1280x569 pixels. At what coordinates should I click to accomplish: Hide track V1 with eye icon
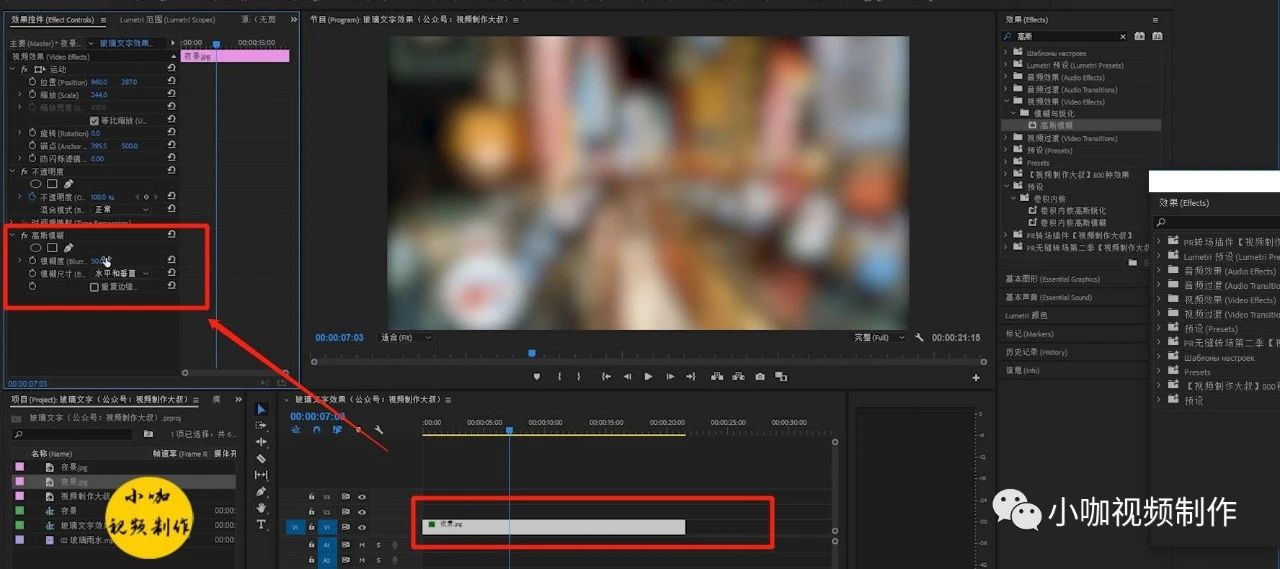362,526
